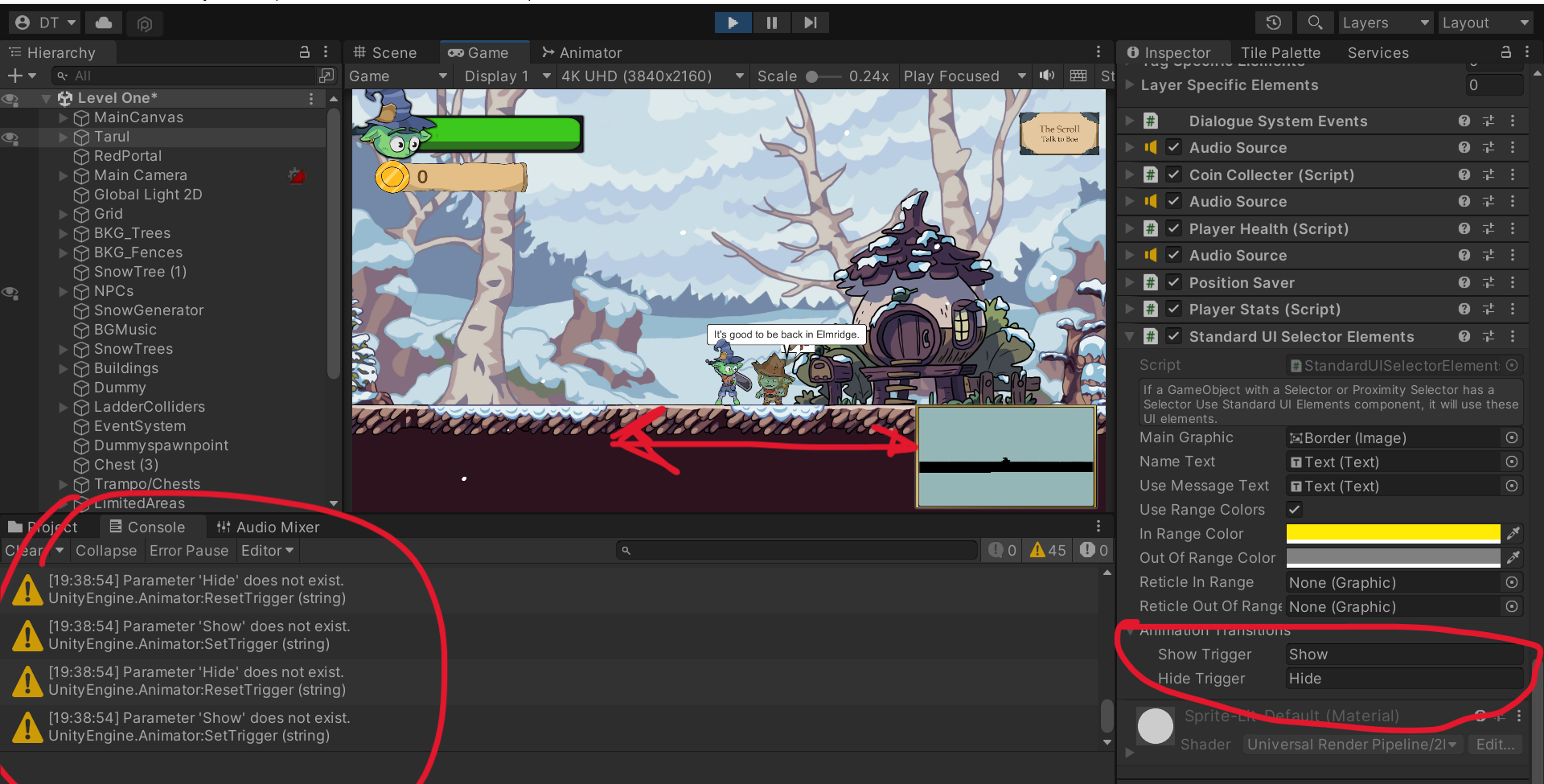Screen dimensions: 1544x784
Task: Open version history clock icon
Action: coord(1273,23)
